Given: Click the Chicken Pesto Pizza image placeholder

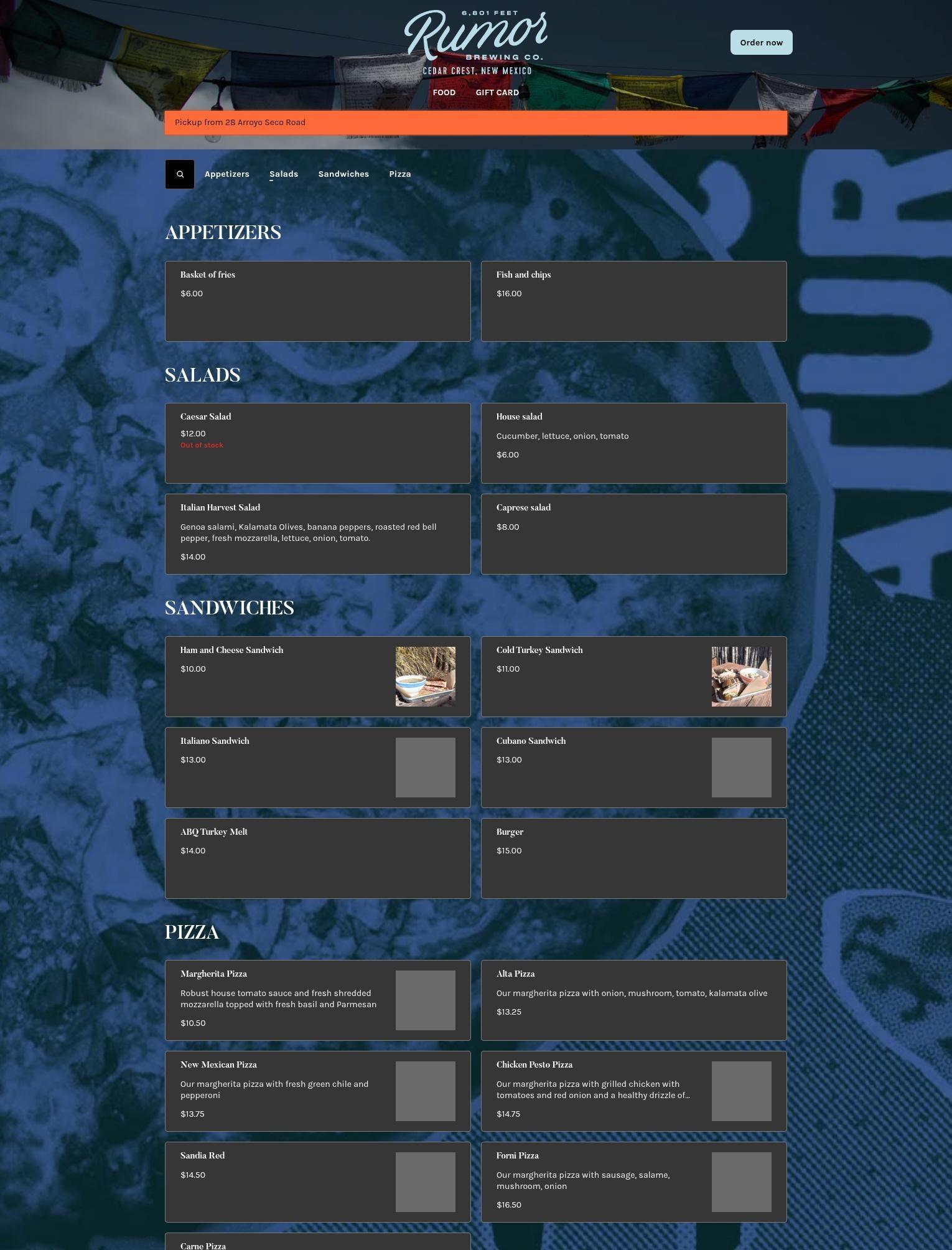Looking at the screenshot, I should click(x=742, y=1091).
